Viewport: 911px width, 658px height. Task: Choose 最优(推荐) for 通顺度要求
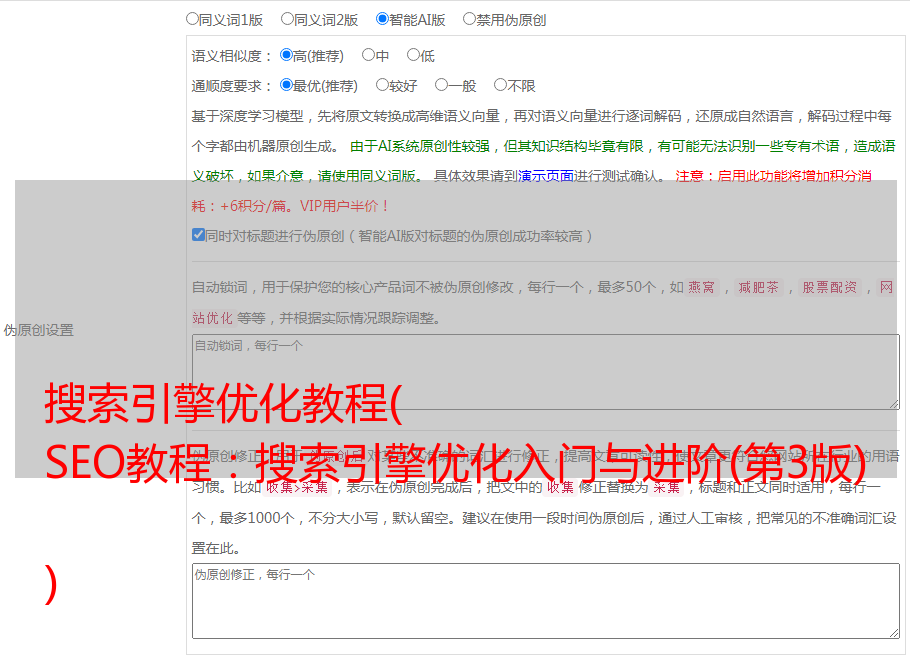tap(286, 85)
